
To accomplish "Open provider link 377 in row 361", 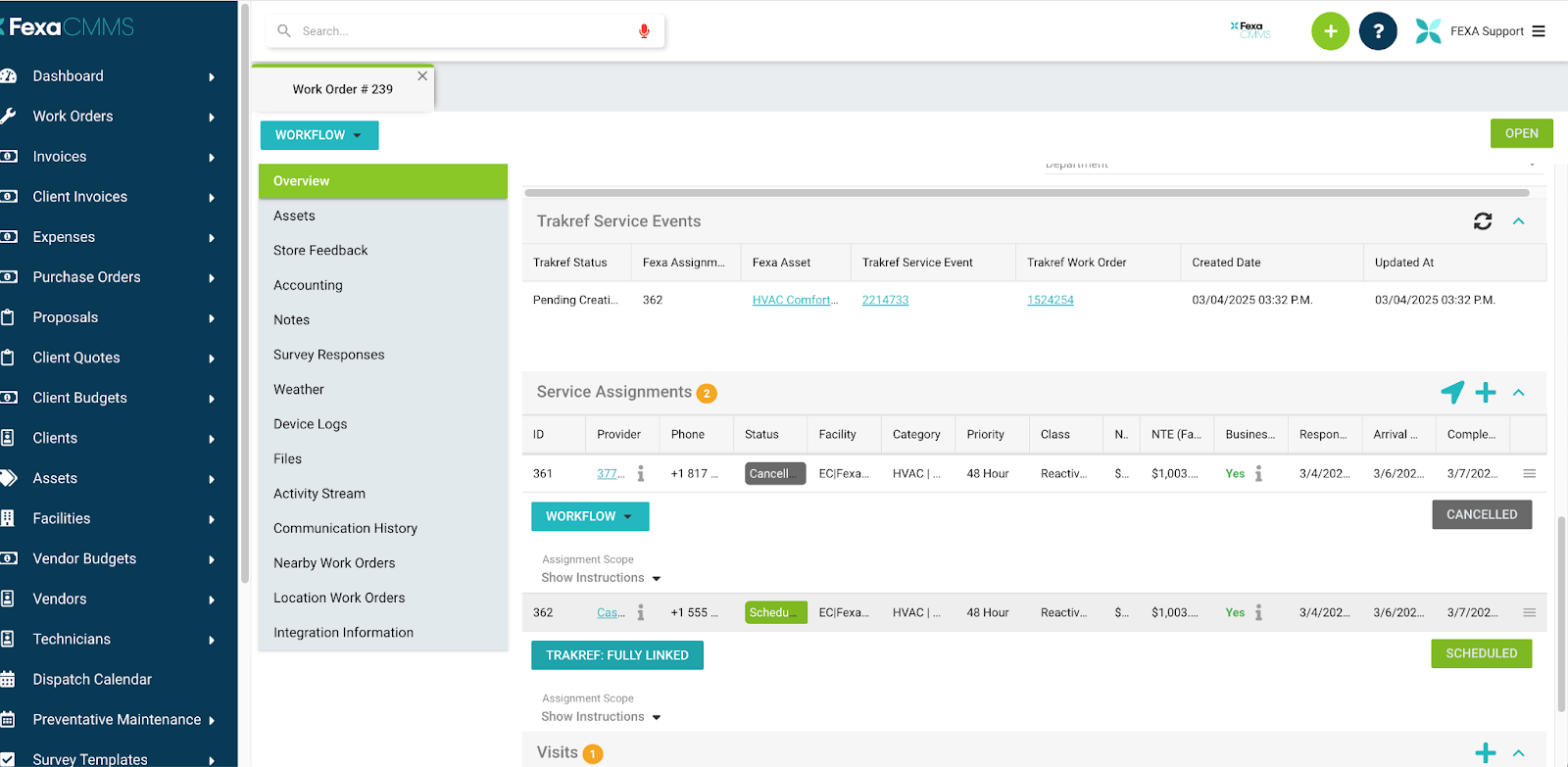I will [611, 473].
